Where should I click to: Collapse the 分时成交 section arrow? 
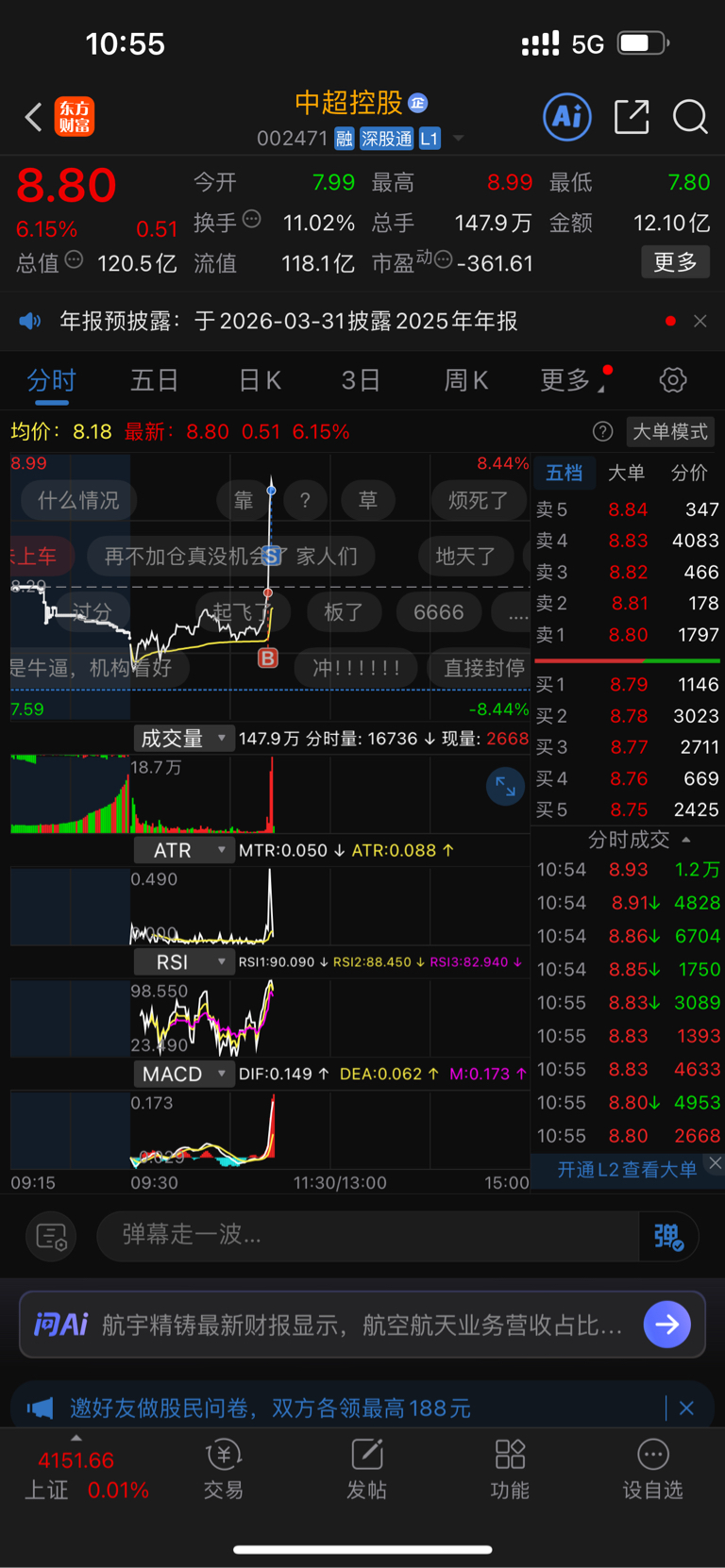click(x=686, y=839)
